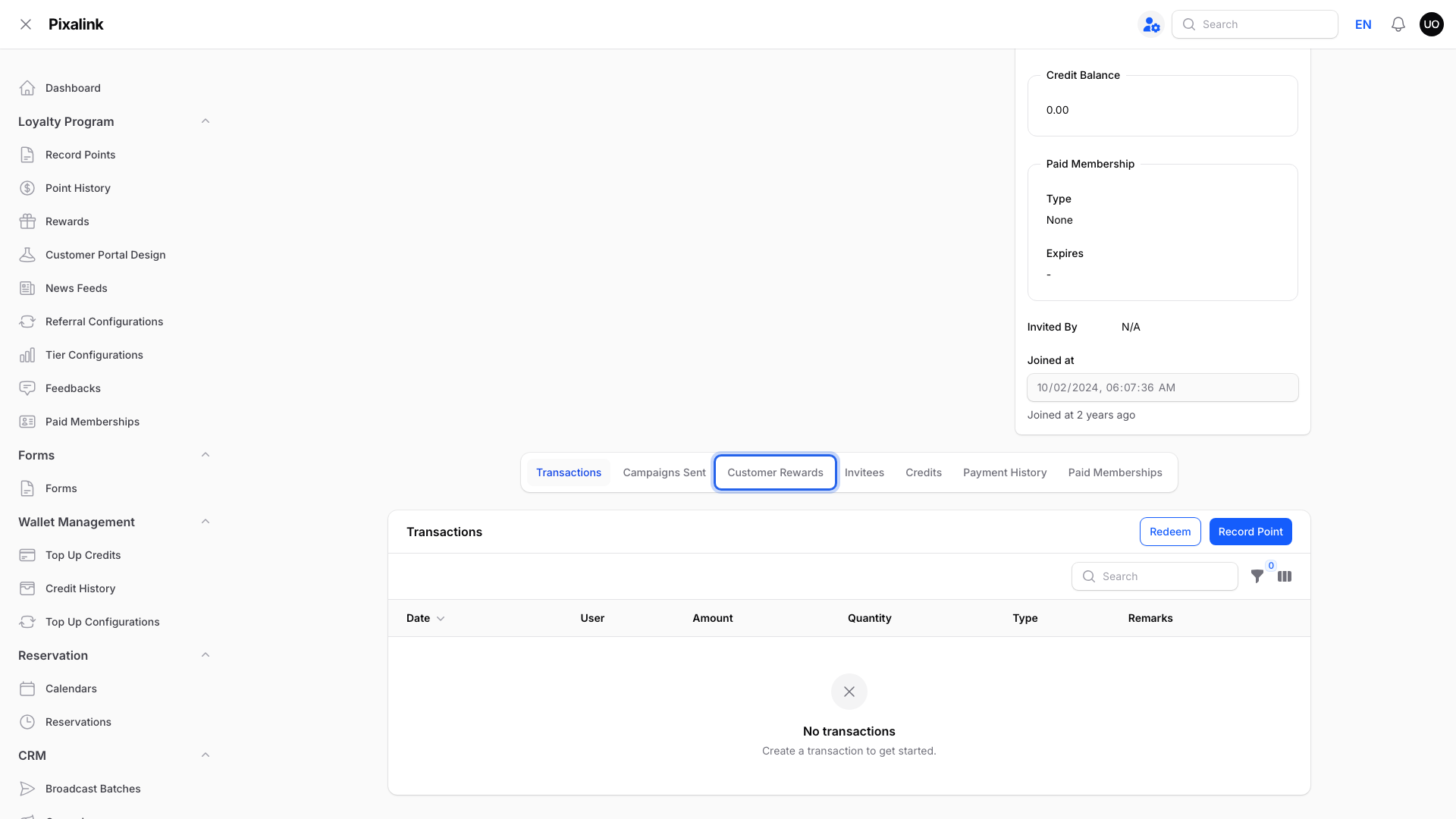Open the Dashboard home icon
1456x819 pixels.
(27, 88)
